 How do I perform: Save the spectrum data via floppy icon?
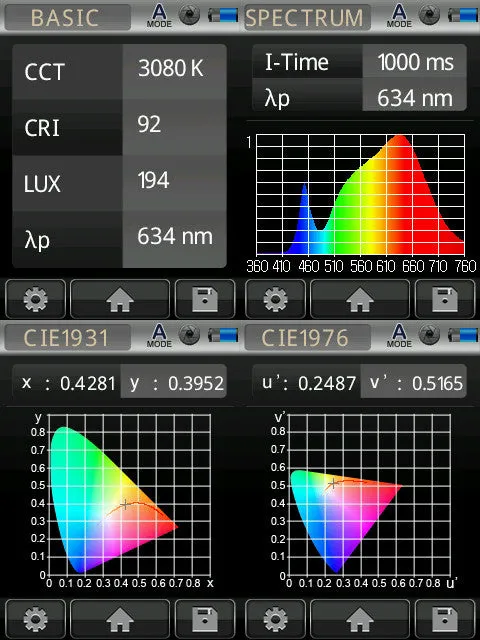[445, 299]
